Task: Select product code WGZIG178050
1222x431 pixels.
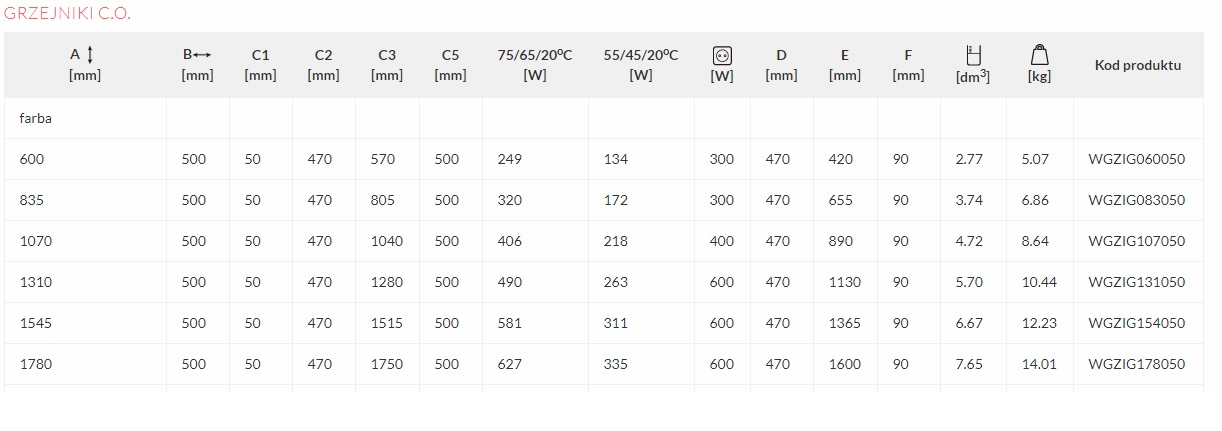Action: [1137, 364]
